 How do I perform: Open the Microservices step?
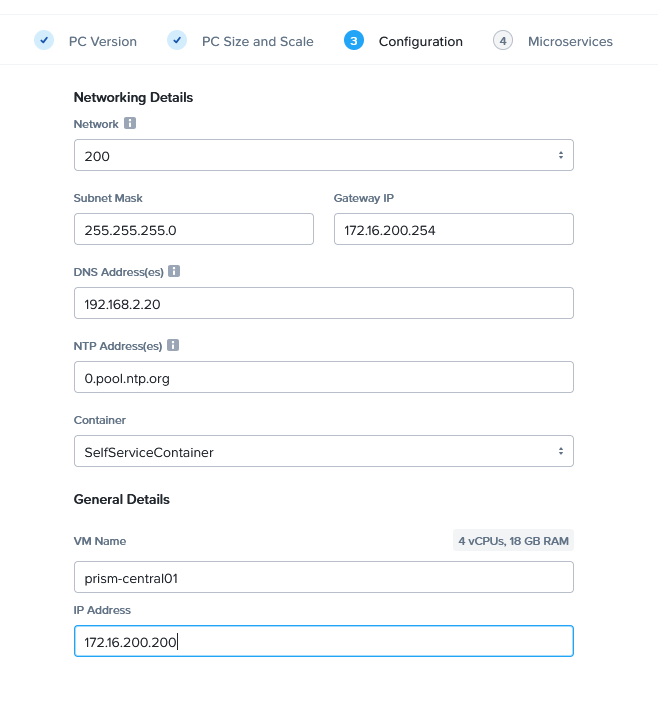[570, 41]
